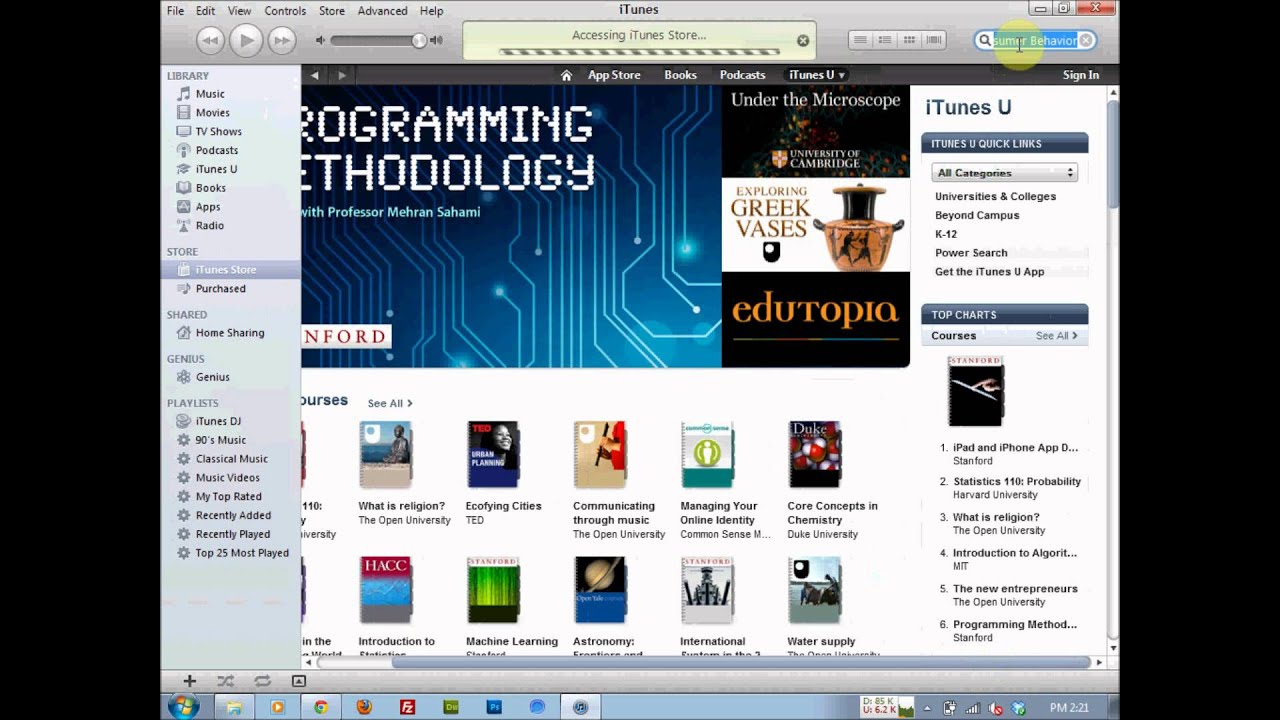Open the Controls menu
This screenshot has height=720, width=1280.
pos(285,11)
